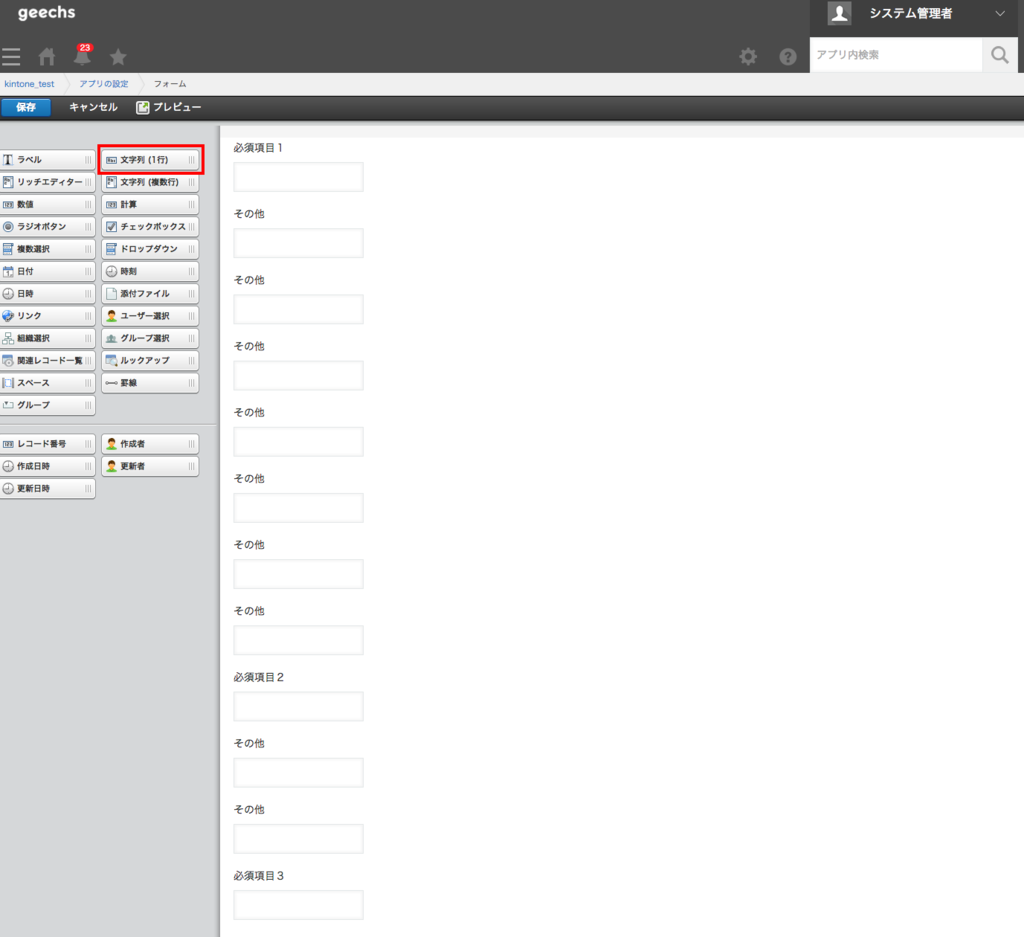The image size is (1024, 937).
Task: Select the 組織選択 field item
Action: click(x=47, y=338)
